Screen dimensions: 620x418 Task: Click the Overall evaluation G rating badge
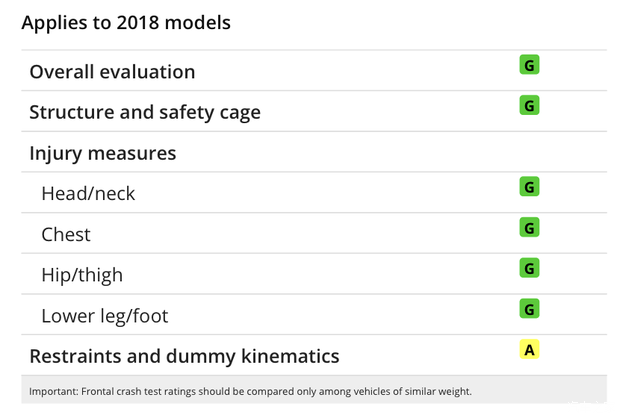click(529, 66)
